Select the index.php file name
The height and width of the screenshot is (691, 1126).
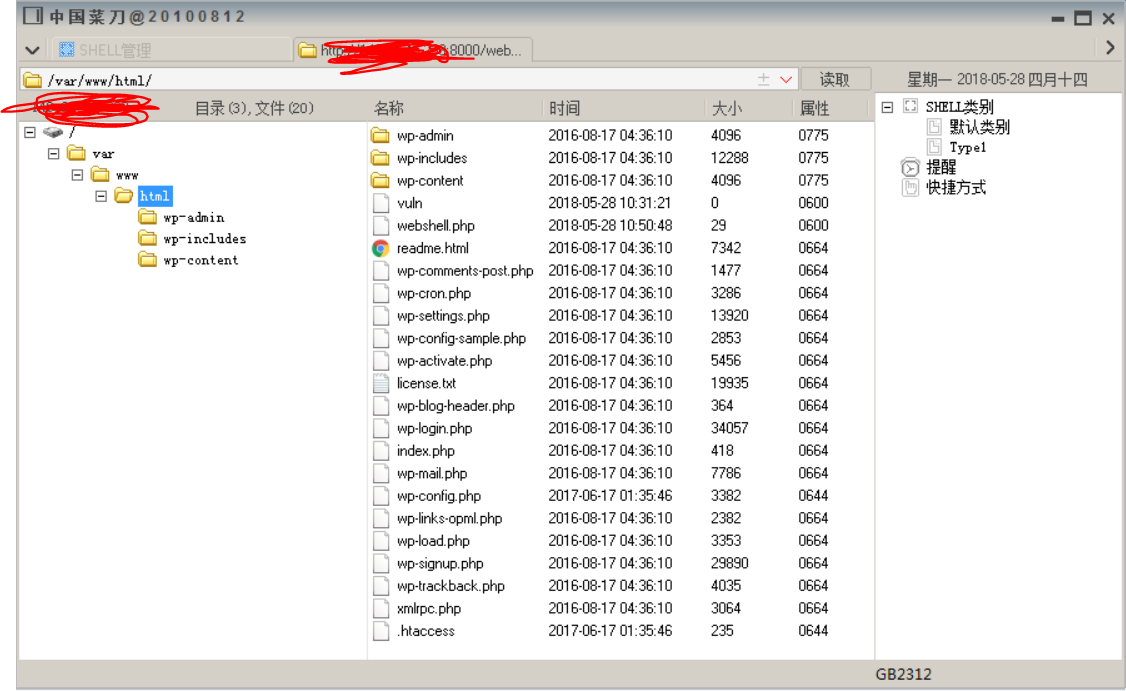click(426, 451)
